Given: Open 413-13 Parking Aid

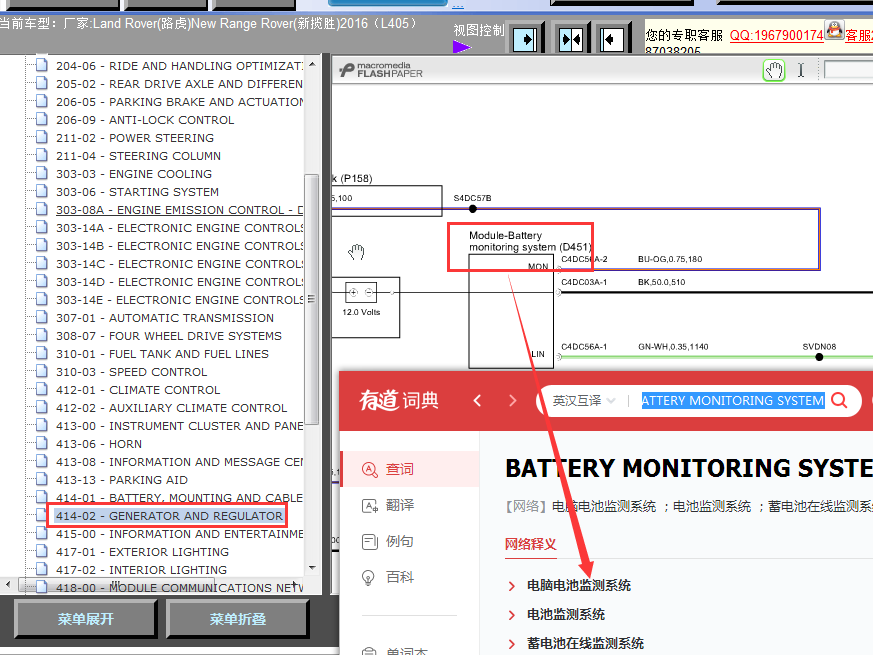Looking at the screenshot, I should coord(122,480).
